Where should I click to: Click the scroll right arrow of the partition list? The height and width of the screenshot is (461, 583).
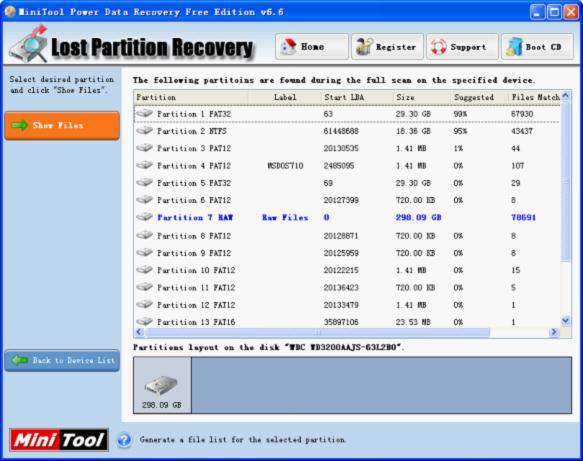554,332
